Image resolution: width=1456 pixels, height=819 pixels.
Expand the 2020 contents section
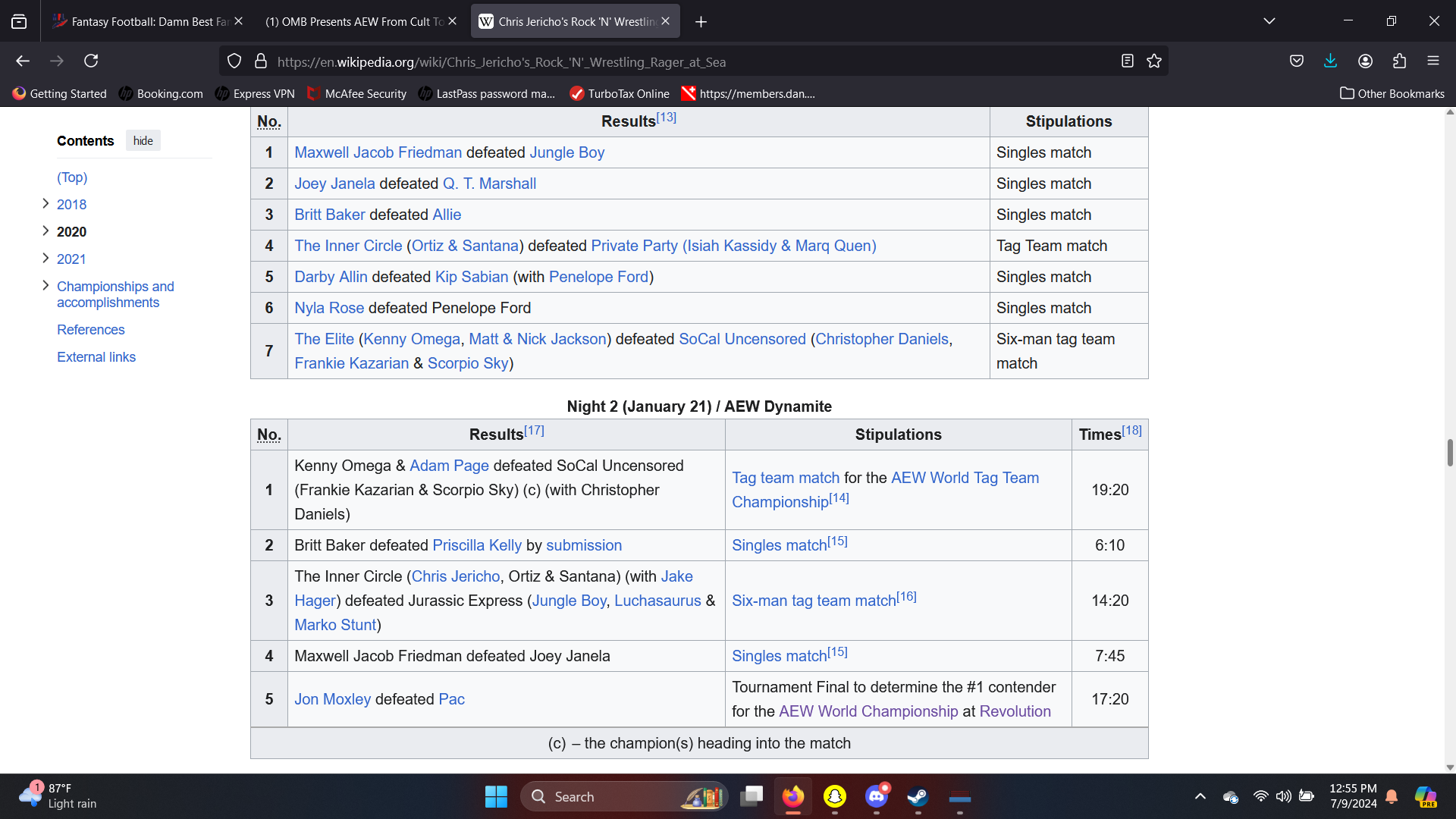45,231
